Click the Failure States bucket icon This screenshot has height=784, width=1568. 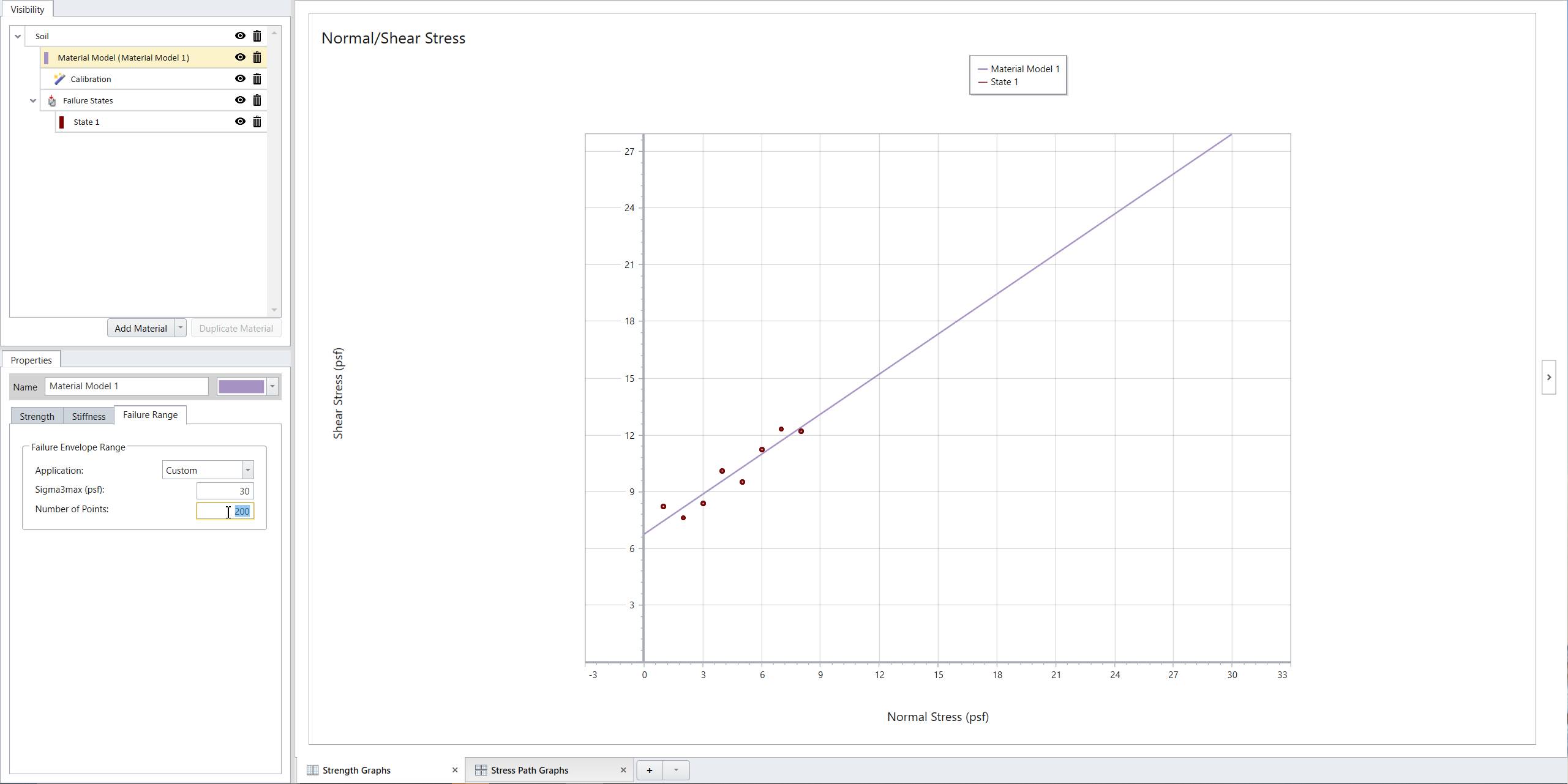(53, 100)
